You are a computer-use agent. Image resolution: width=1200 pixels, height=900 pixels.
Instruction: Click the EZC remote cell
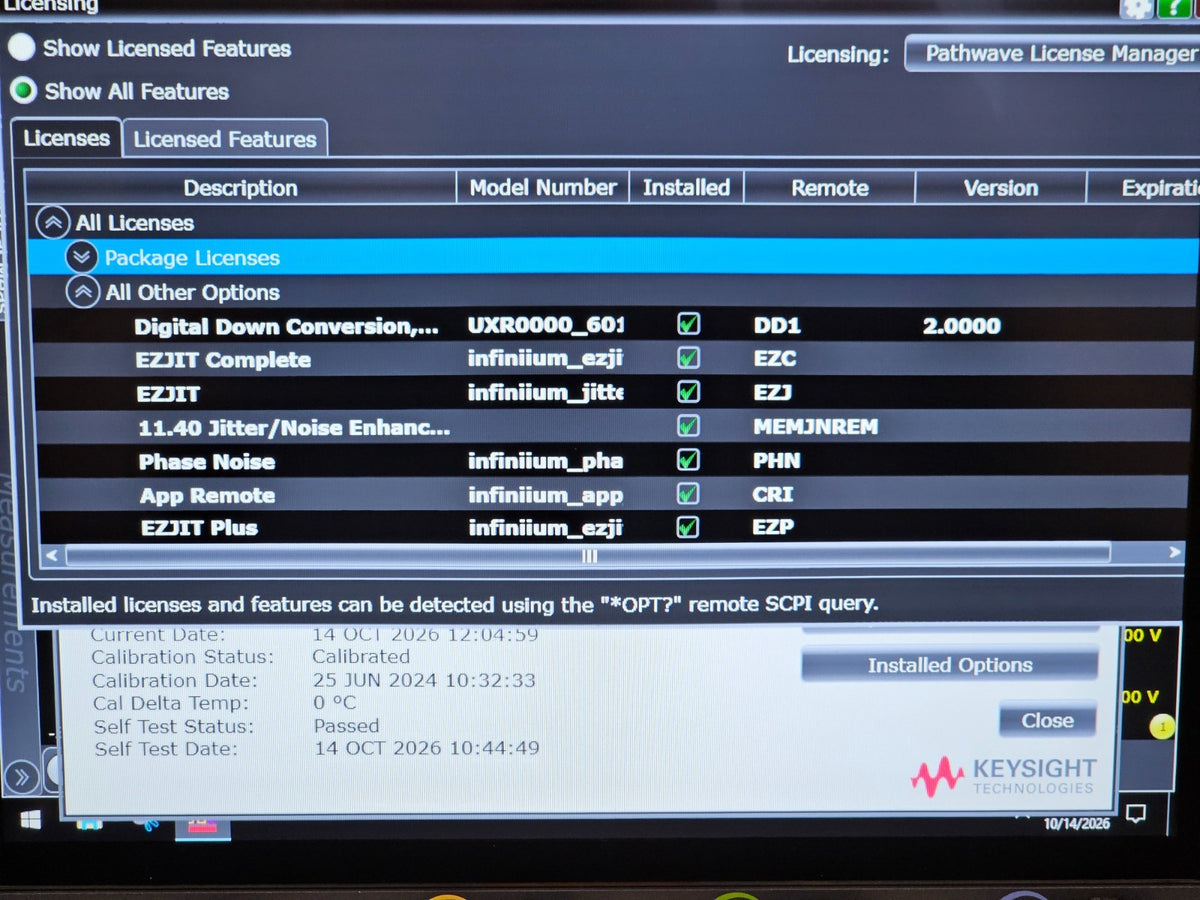pos(775,359)
